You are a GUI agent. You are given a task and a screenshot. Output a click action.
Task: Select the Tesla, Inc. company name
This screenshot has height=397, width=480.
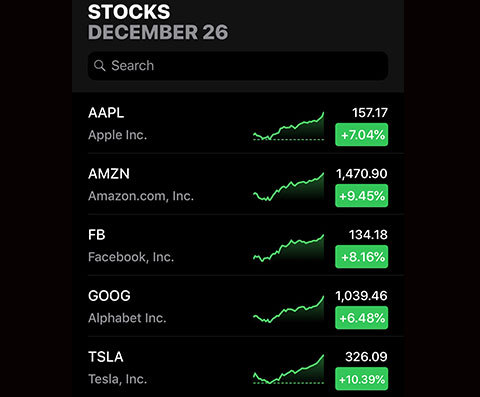[x=117, y=379]
